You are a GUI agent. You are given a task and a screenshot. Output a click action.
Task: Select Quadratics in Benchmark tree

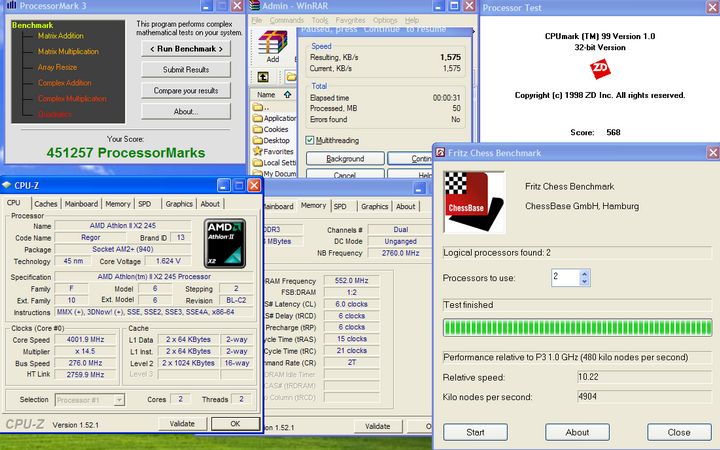[55, 114]
